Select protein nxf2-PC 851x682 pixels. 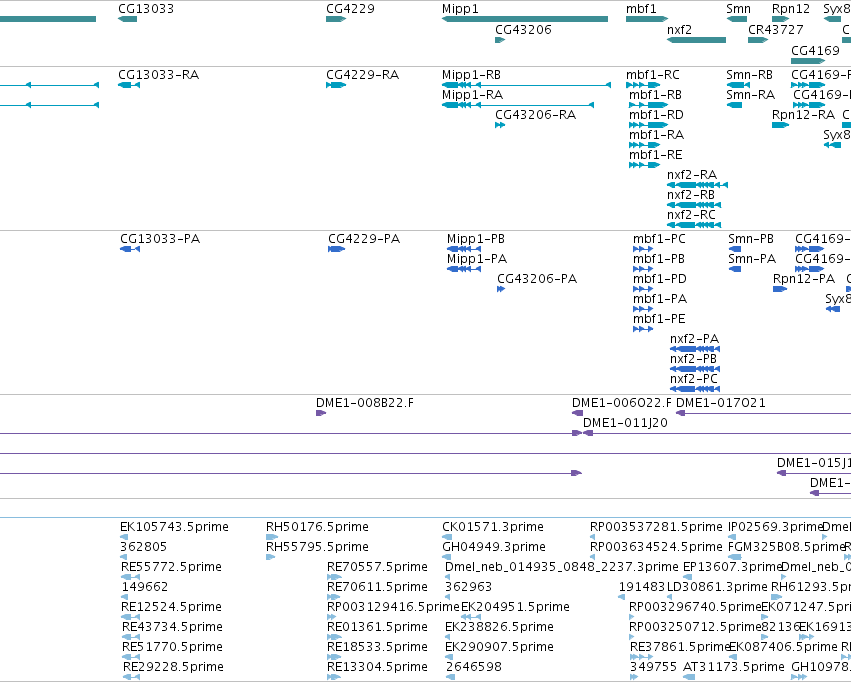[x=694, y=379]
